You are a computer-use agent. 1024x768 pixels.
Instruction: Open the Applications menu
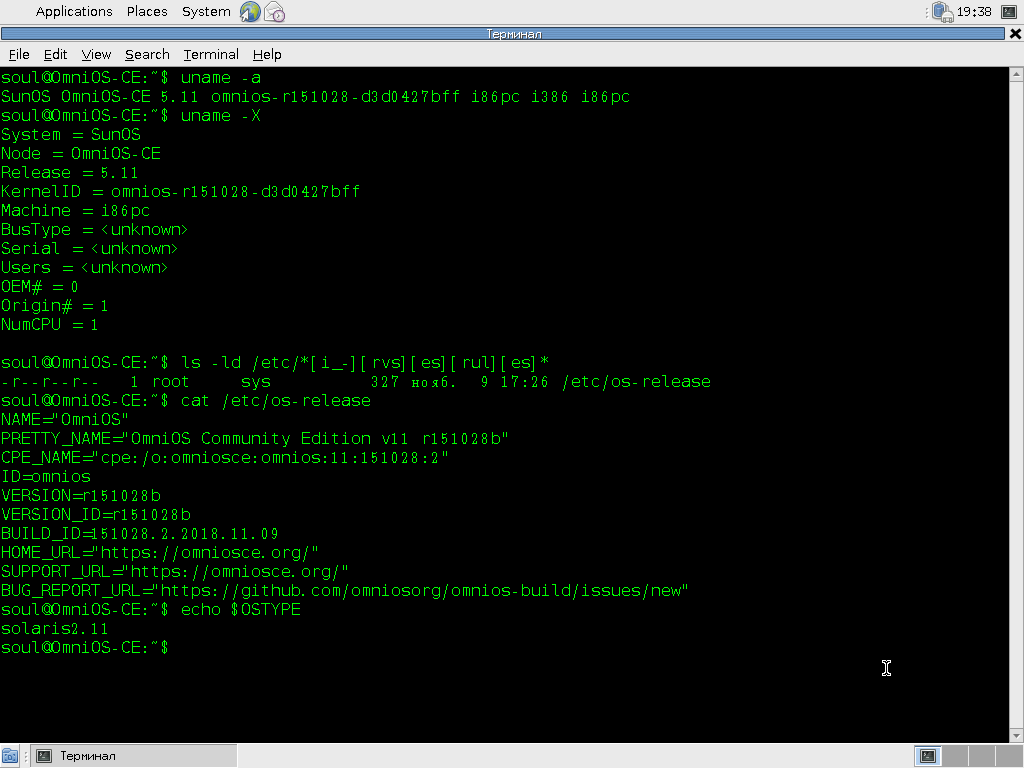(x=74, y=12)
